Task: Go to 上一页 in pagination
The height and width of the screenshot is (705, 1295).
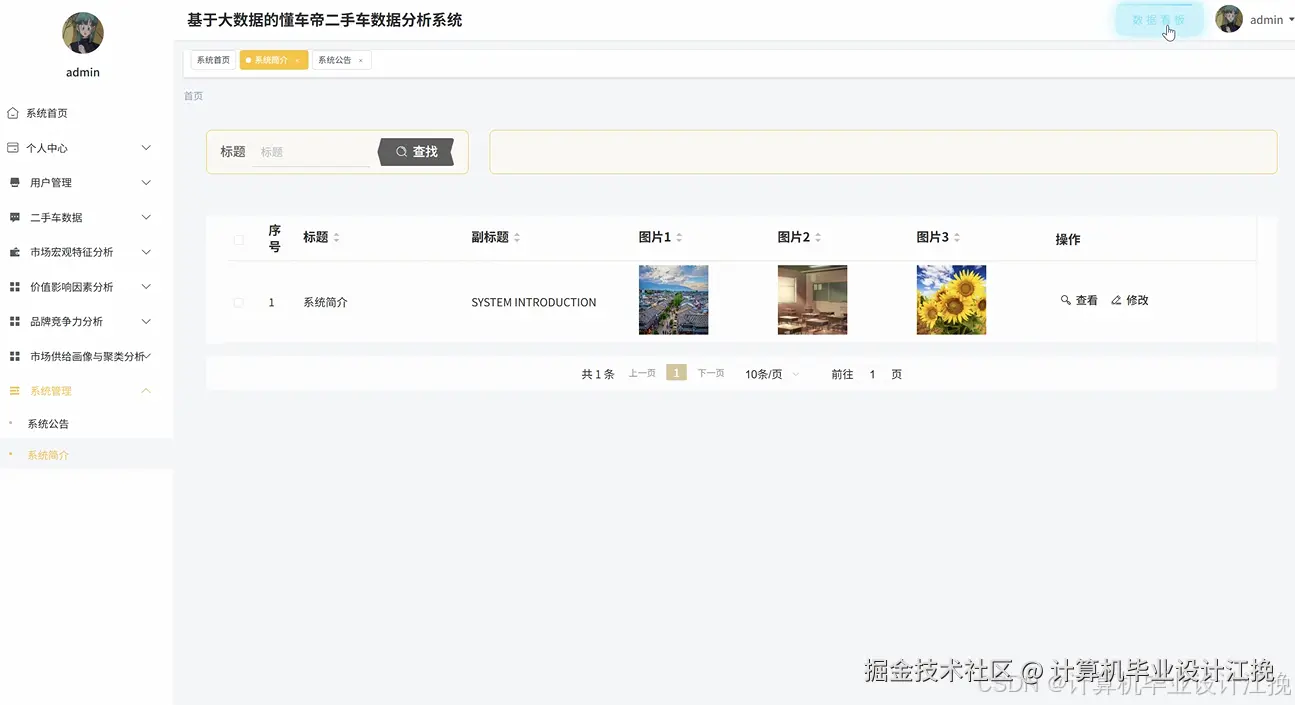Action: 642,373
